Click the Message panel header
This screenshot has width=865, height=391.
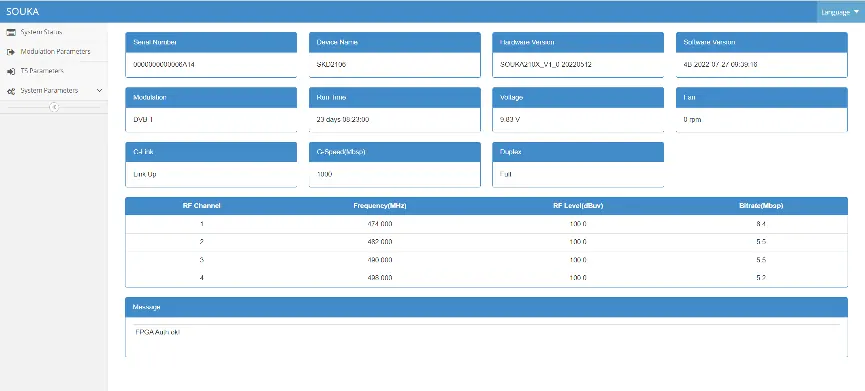[486, 307]
